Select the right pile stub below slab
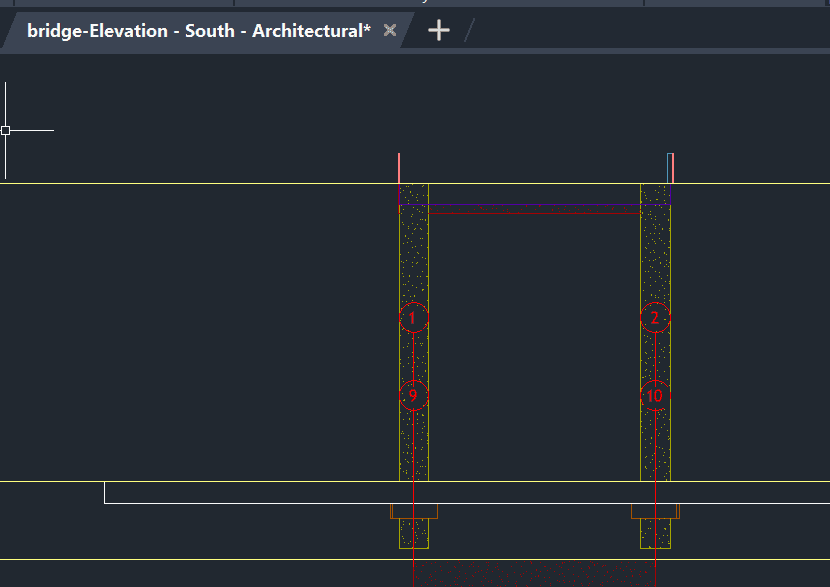 click(x=655, y=534)
